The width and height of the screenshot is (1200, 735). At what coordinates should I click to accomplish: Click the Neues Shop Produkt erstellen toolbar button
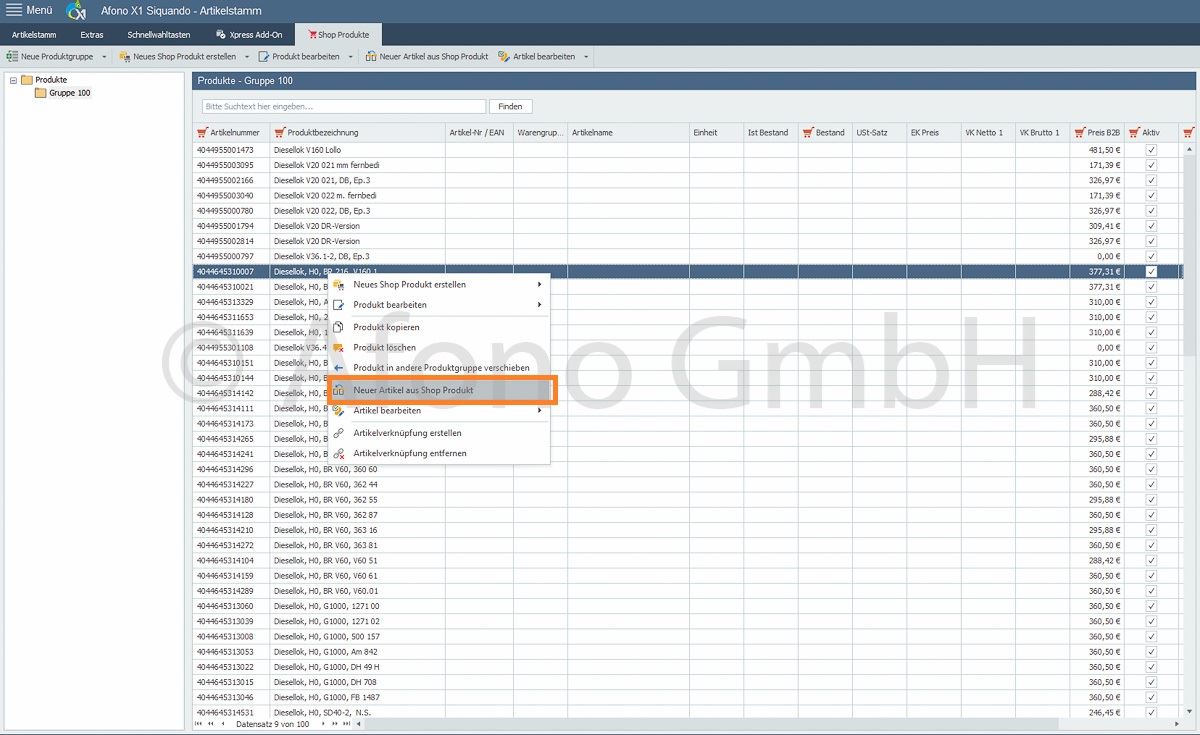pos(178,57)
